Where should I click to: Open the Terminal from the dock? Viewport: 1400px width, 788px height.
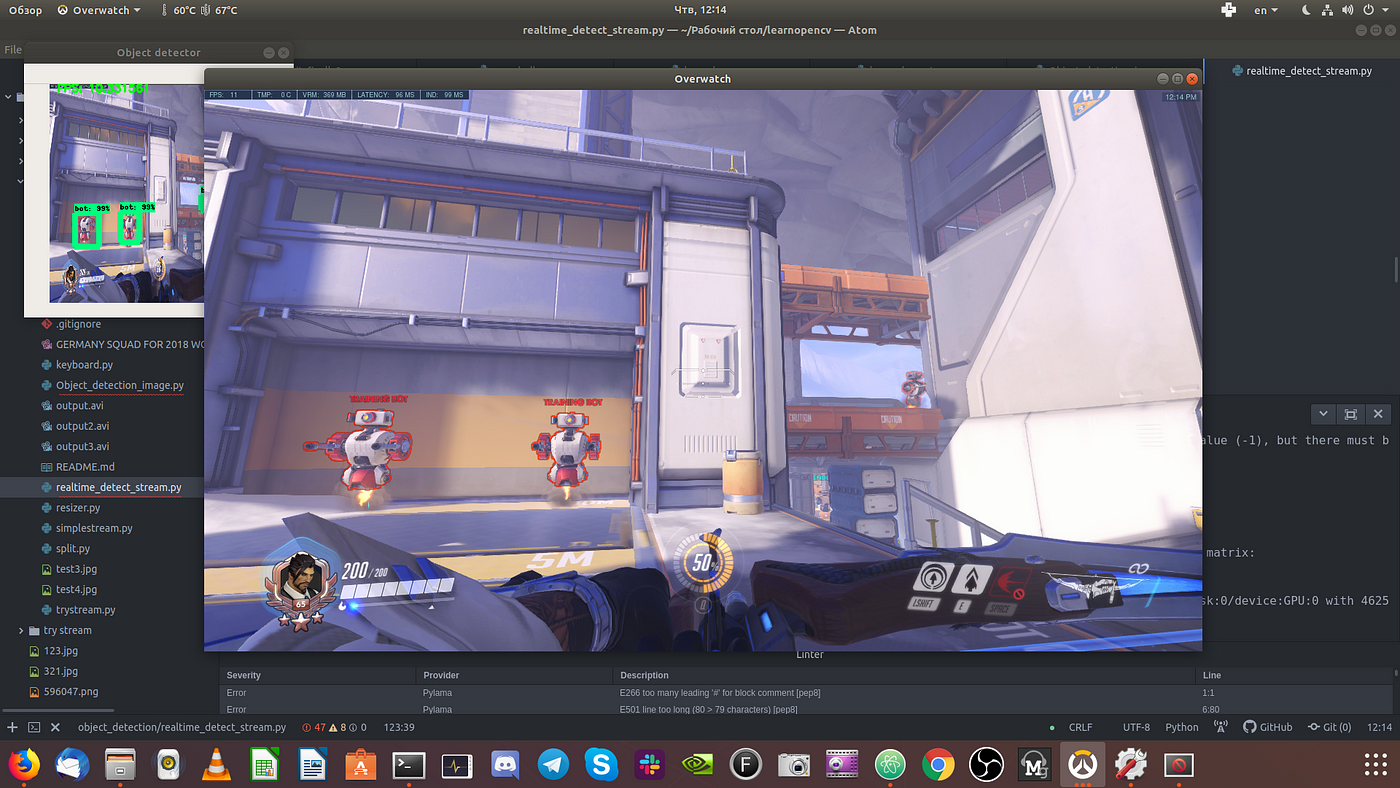[409, 765]
